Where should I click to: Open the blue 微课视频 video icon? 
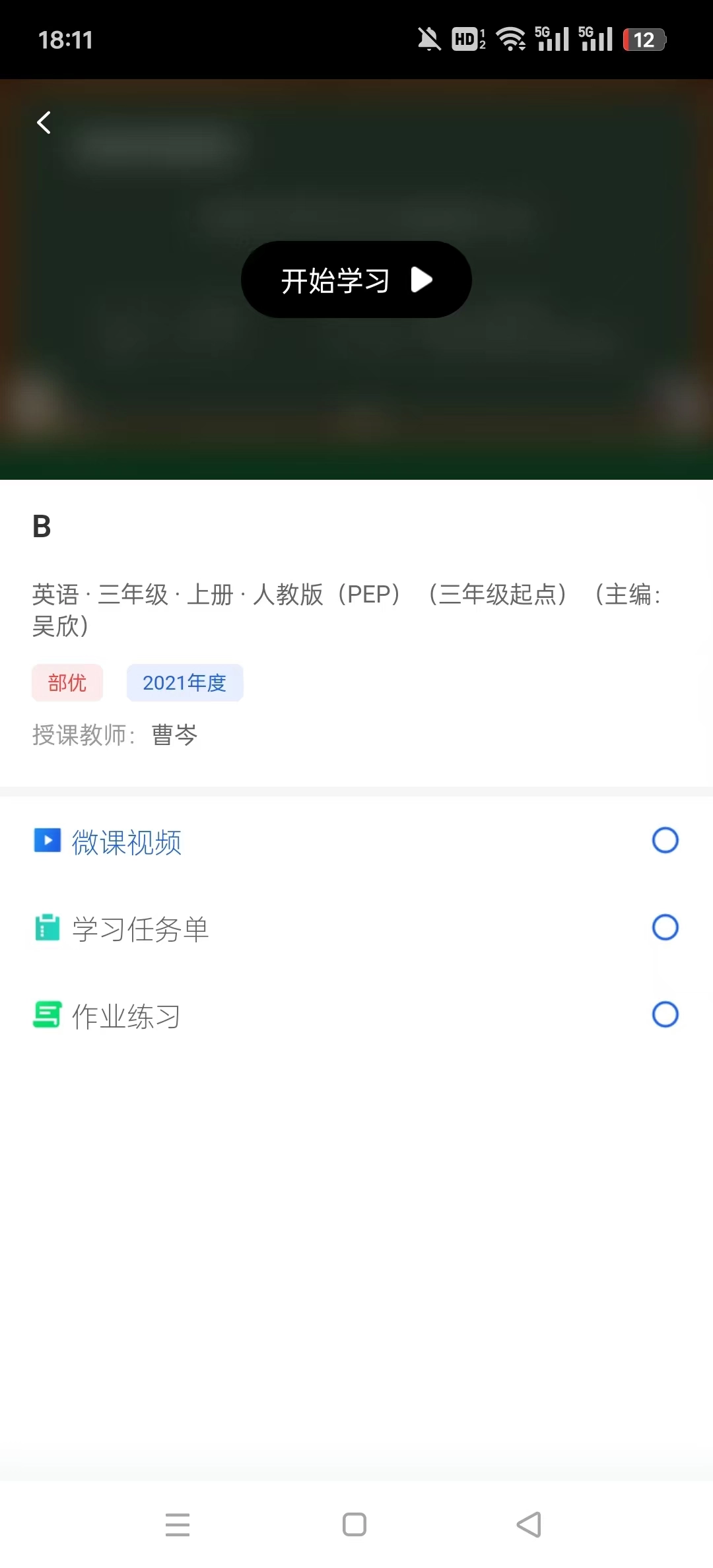pos(48,841)
